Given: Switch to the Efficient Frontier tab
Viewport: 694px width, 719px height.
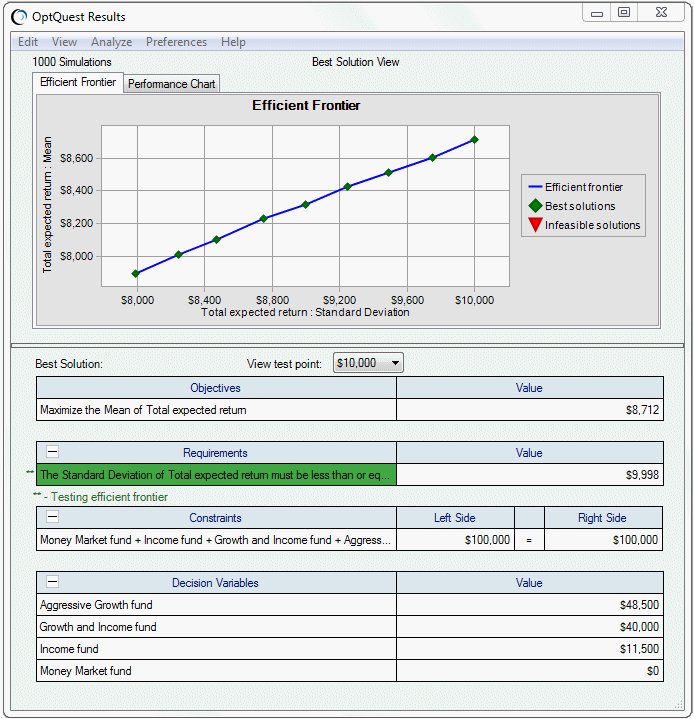Looking at the screenshot, I should (78, 83).
